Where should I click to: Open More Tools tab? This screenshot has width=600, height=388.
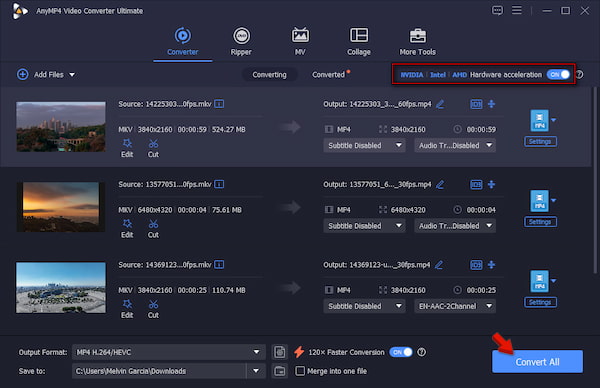click(x=417, y=42)
